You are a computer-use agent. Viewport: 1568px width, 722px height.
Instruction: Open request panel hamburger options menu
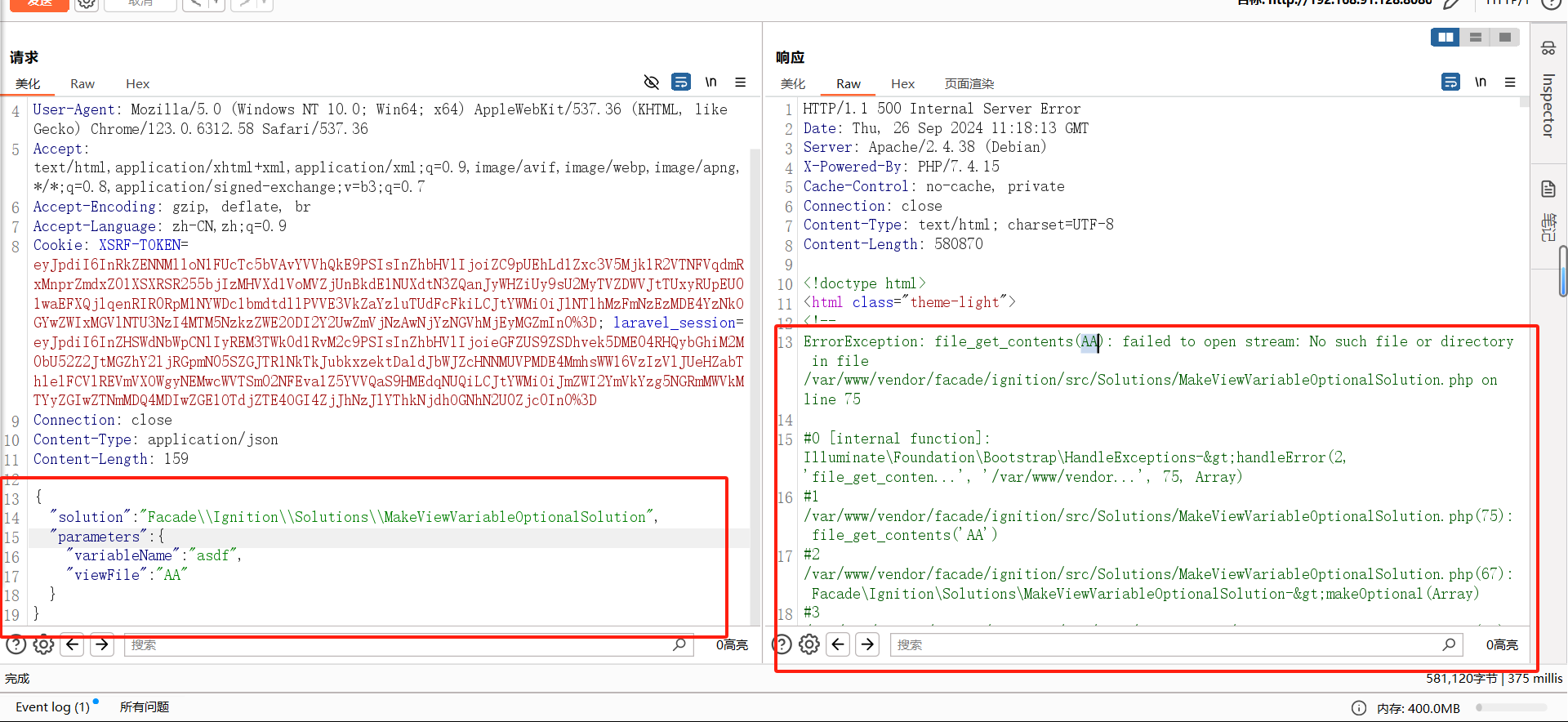(741, 82)
